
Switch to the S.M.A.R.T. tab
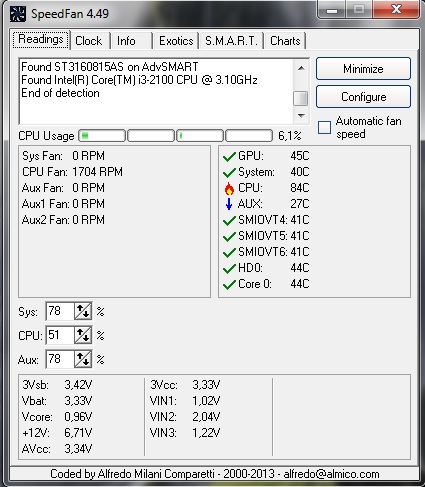point(231,41)
